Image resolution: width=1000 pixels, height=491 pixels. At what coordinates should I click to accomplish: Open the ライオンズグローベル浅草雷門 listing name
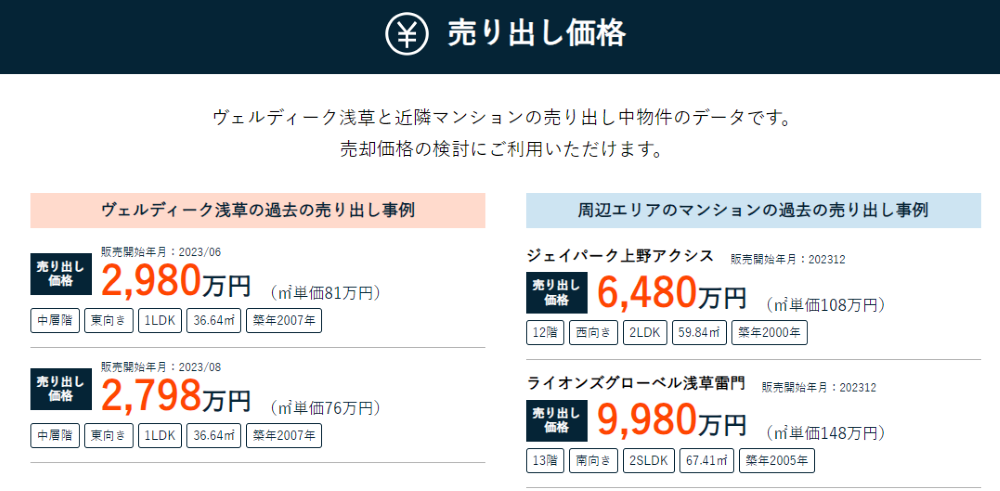click(636, 384)
